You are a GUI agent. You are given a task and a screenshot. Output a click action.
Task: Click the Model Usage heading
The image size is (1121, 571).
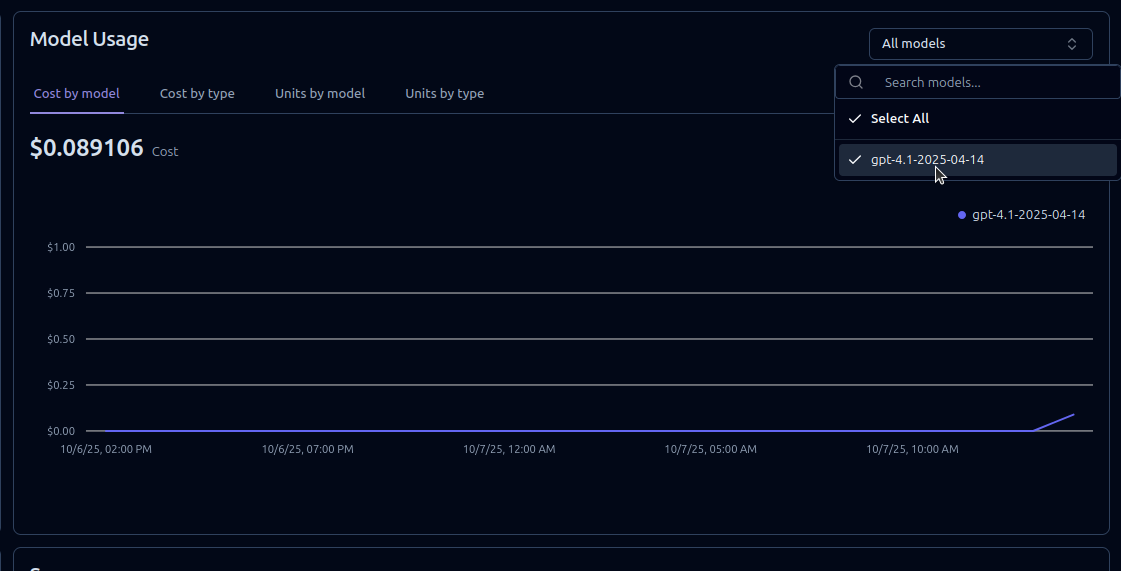[89, 39]
